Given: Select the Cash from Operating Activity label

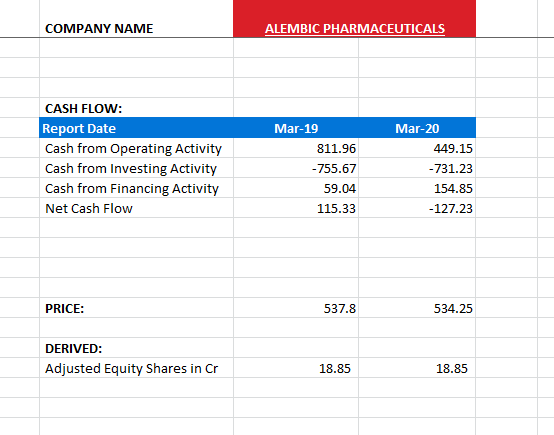Looking at the screenshot, I should point(136,148).
